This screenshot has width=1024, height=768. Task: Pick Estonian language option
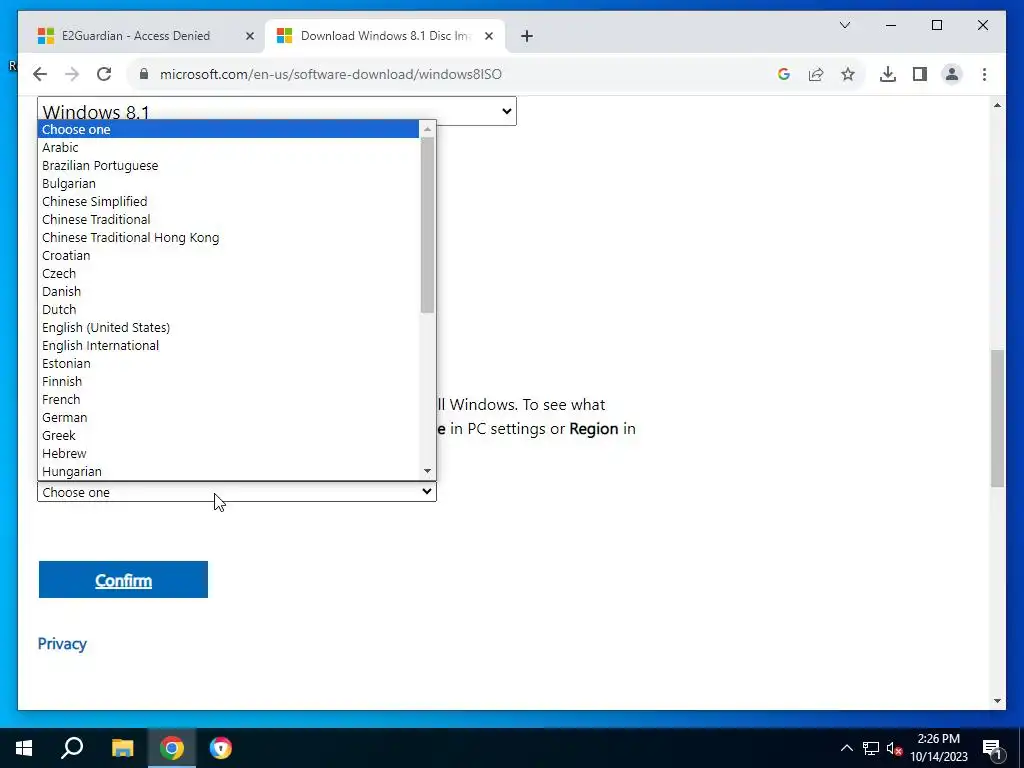[x=229, y=363]
